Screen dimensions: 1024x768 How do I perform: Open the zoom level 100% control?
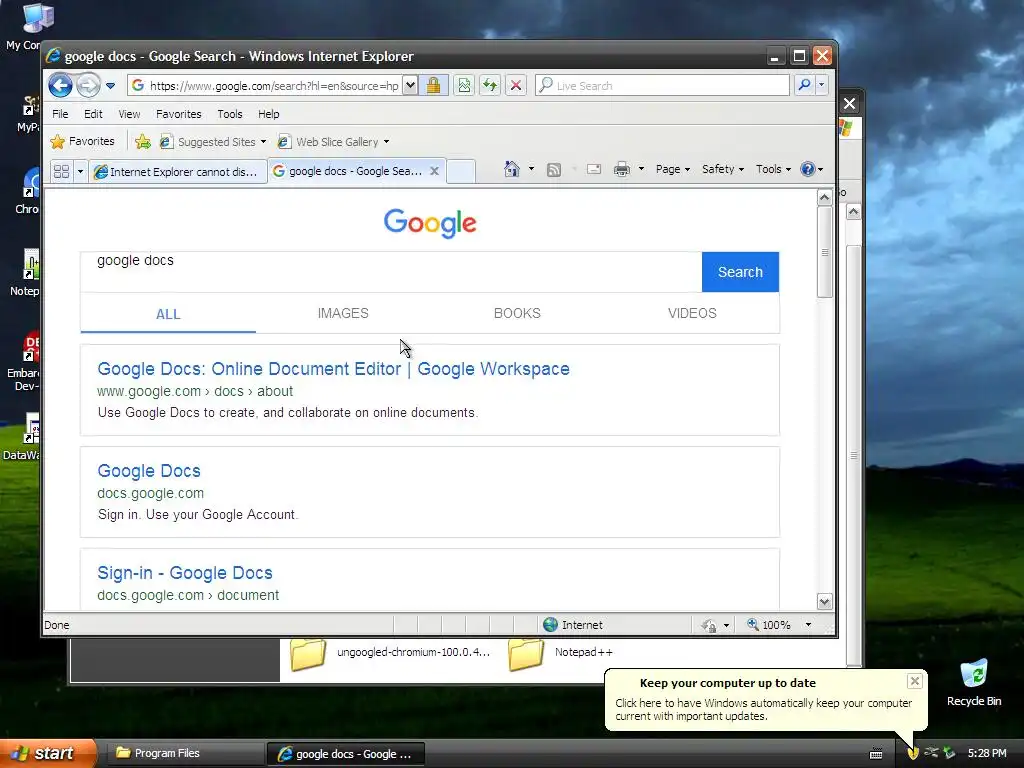pyautogui.click(x=779, y=625)
